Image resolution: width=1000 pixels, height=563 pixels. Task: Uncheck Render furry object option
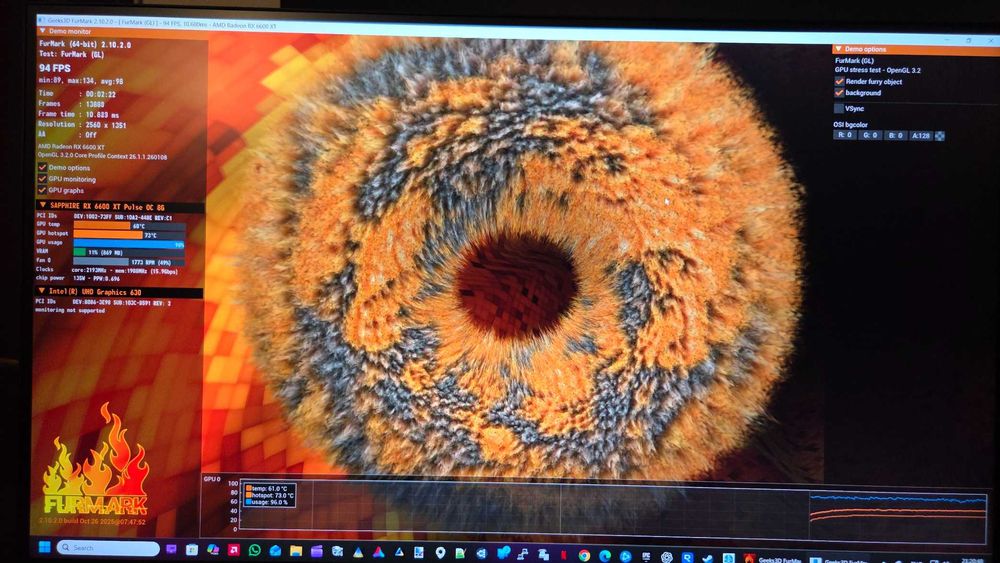839,82
